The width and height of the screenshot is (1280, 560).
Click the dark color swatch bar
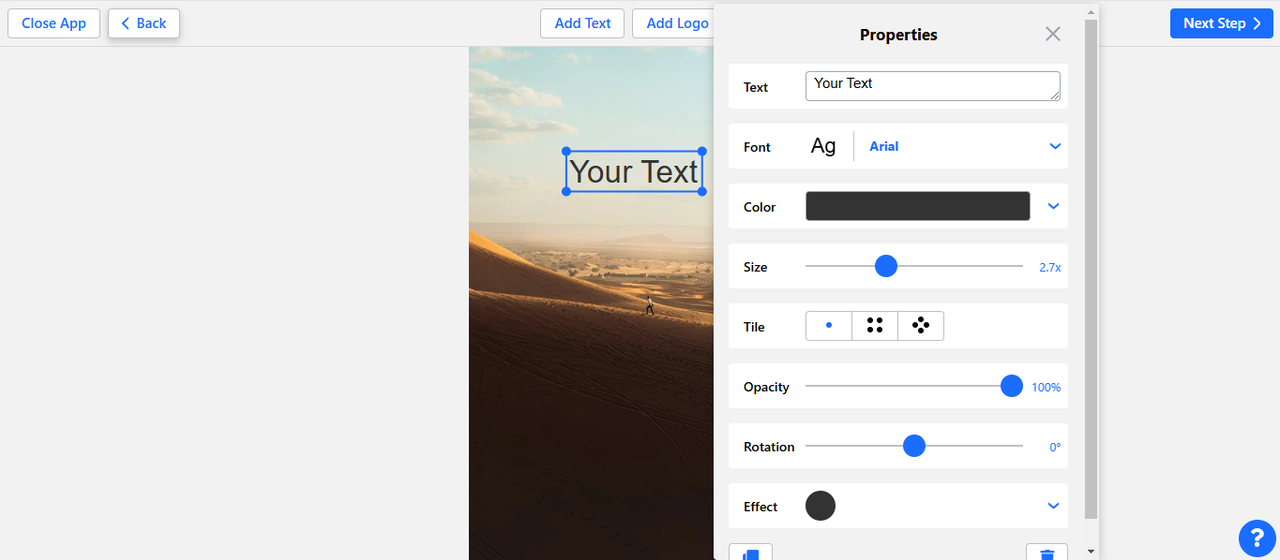[x=918, y=206]
